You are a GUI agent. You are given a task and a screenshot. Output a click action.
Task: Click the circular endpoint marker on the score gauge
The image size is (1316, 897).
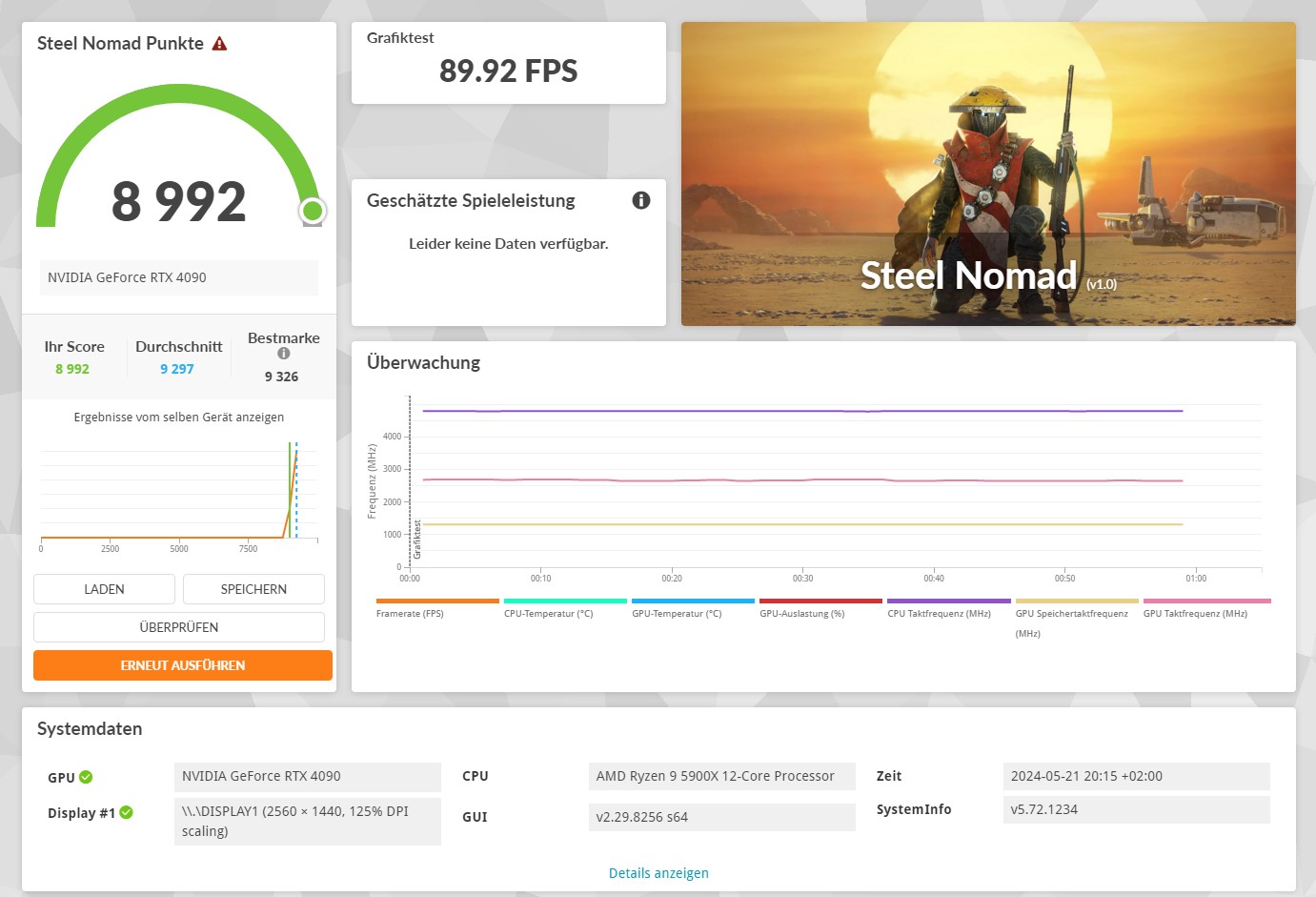[x=312, y=211]
